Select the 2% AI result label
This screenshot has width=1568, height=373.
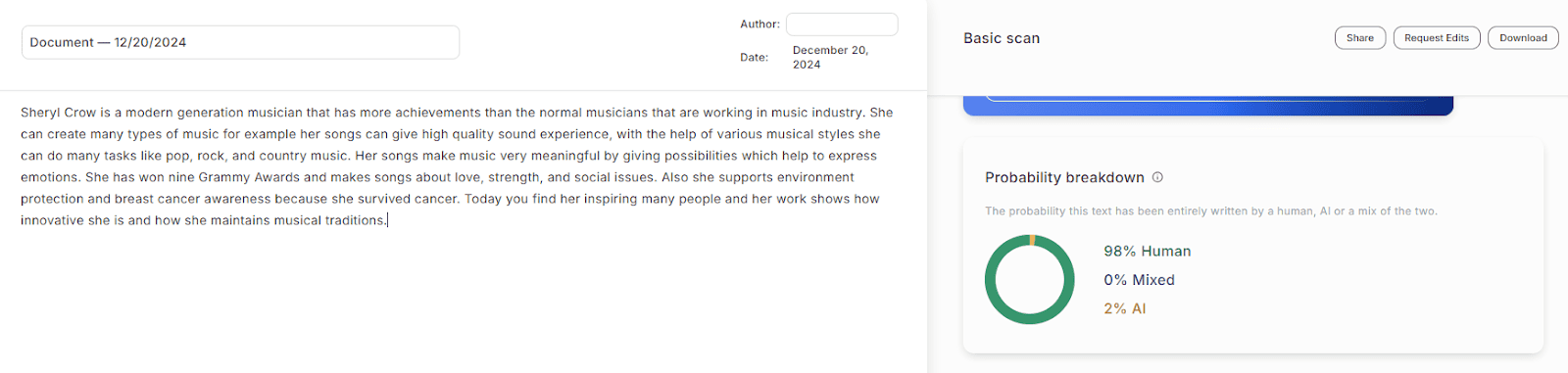coord(1124,308)
